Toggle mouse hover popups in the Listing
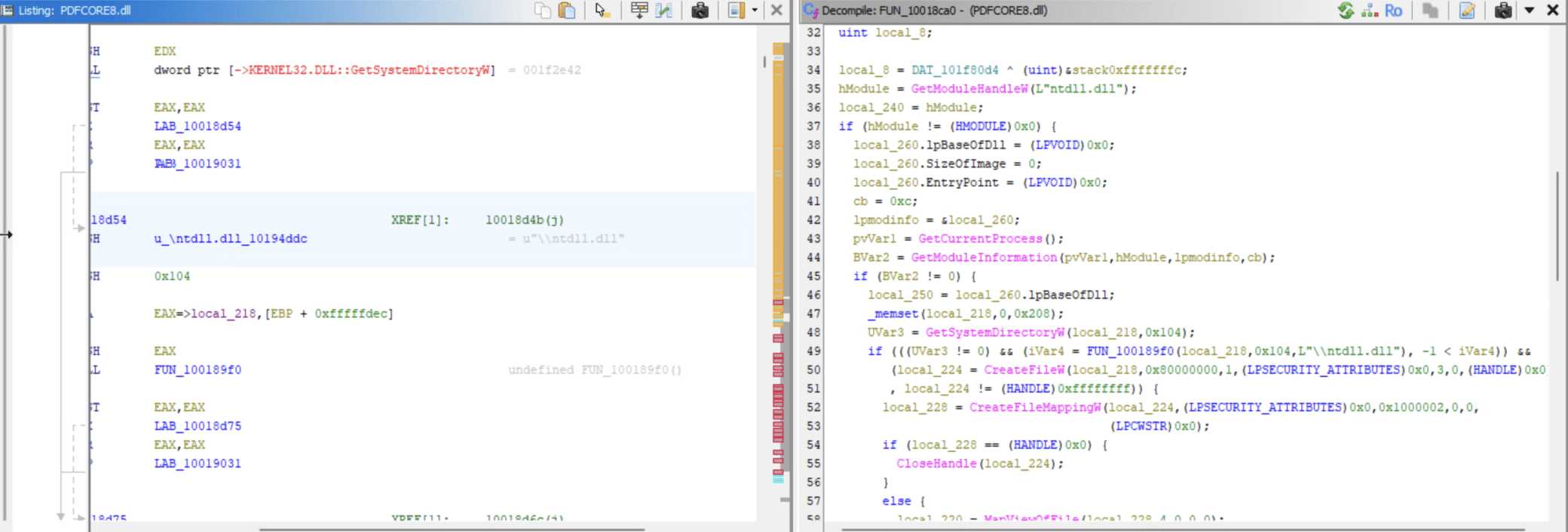 tap(602, 11)
